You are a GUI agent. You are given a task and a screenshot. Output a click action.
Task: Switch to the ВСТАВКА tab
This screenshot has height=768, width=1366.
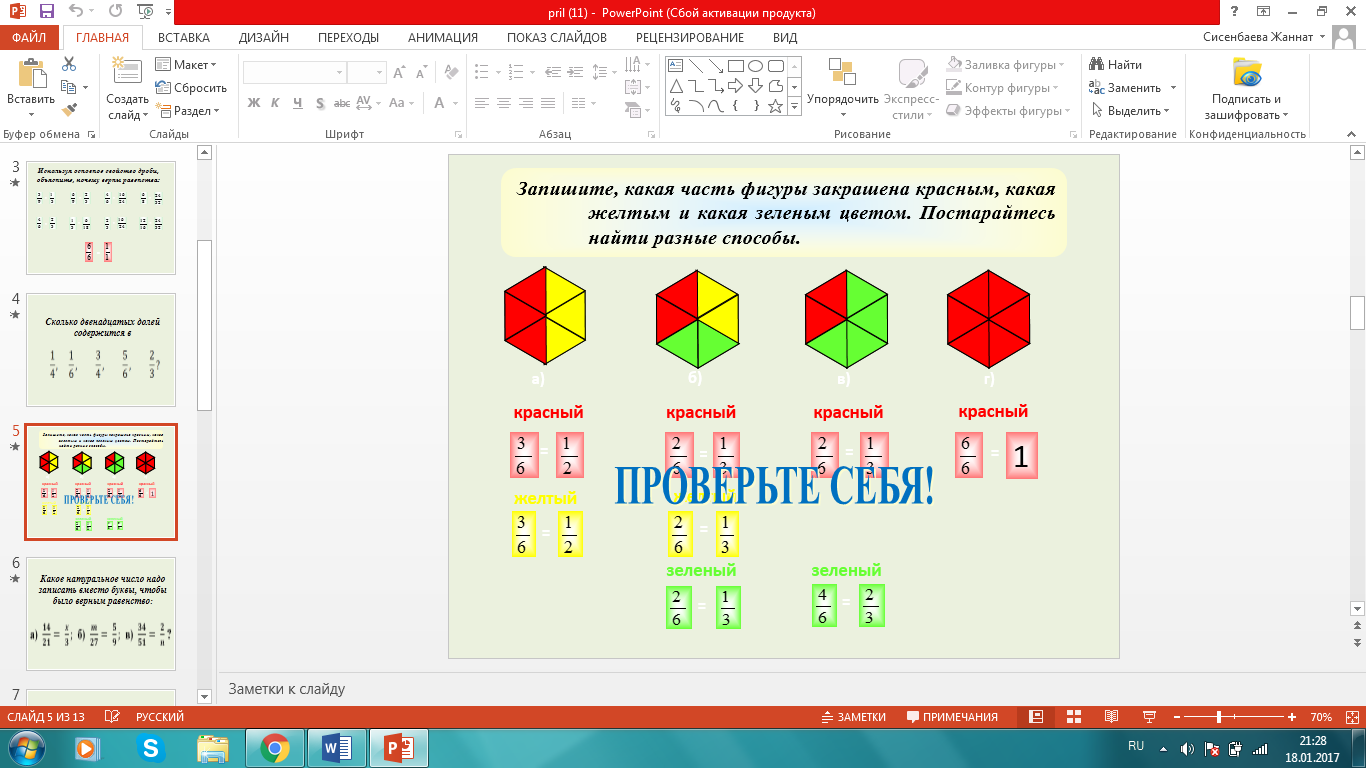[x=183, y=38]
